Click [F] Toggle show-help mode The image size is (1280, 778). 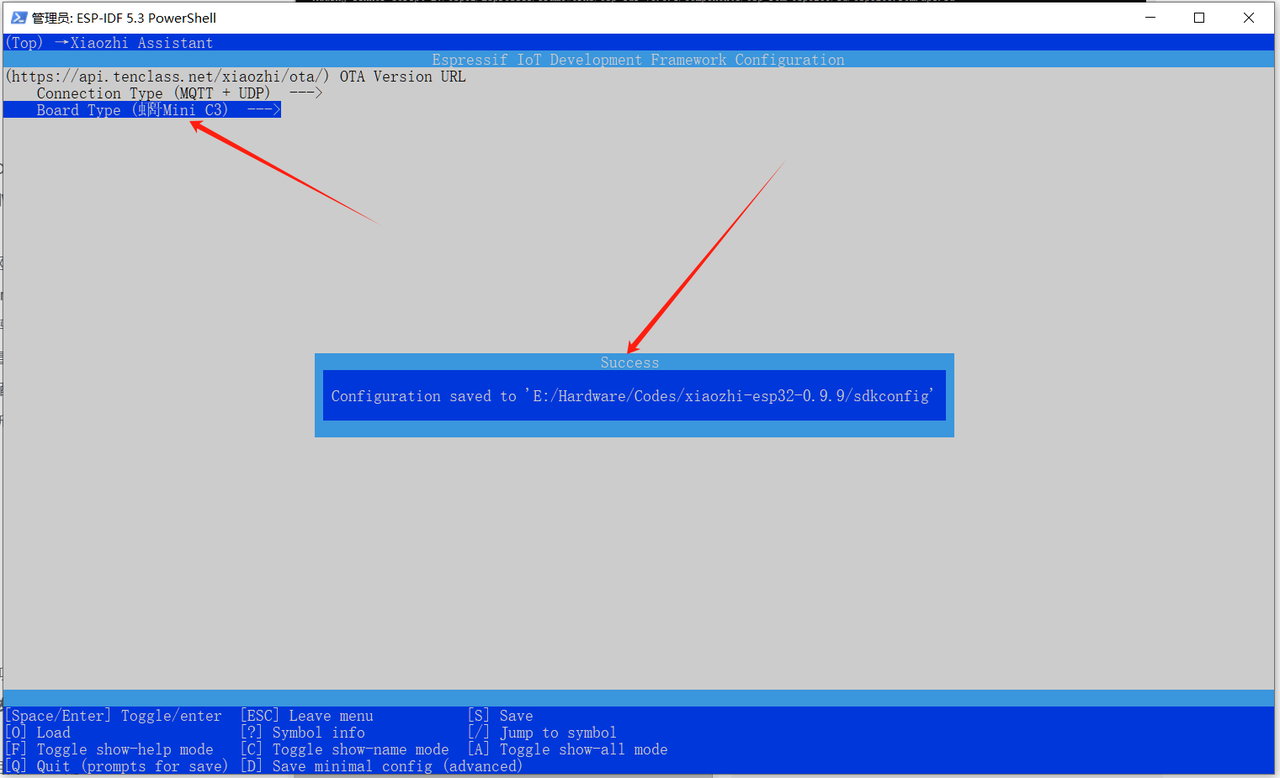click(109, 749)
